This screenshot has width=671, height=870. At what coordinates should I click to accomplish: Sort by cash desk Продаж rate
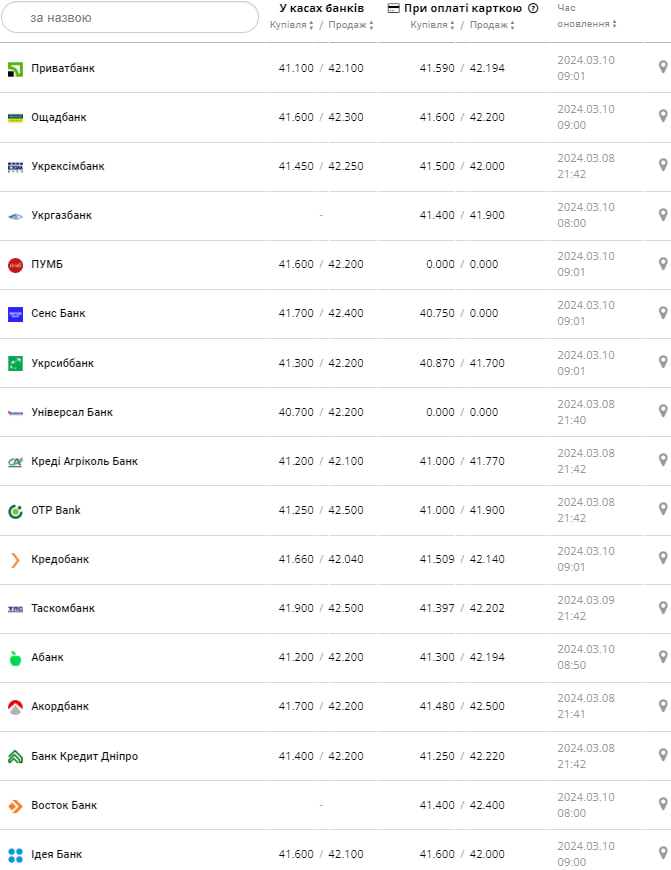[351, 25]
